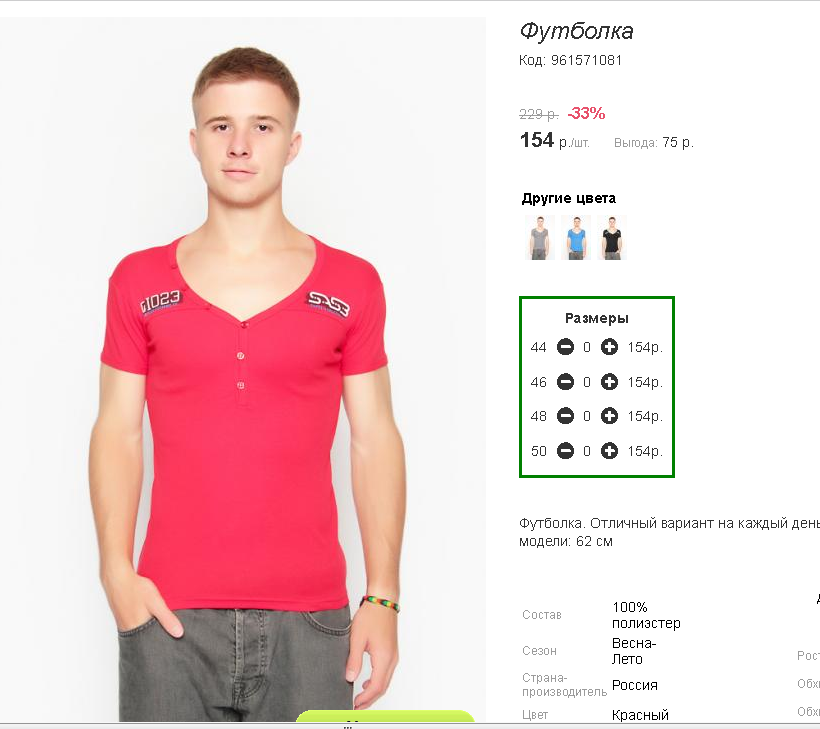
Task: Decrease quantity for size 48
Action: [x=565, y=416]
